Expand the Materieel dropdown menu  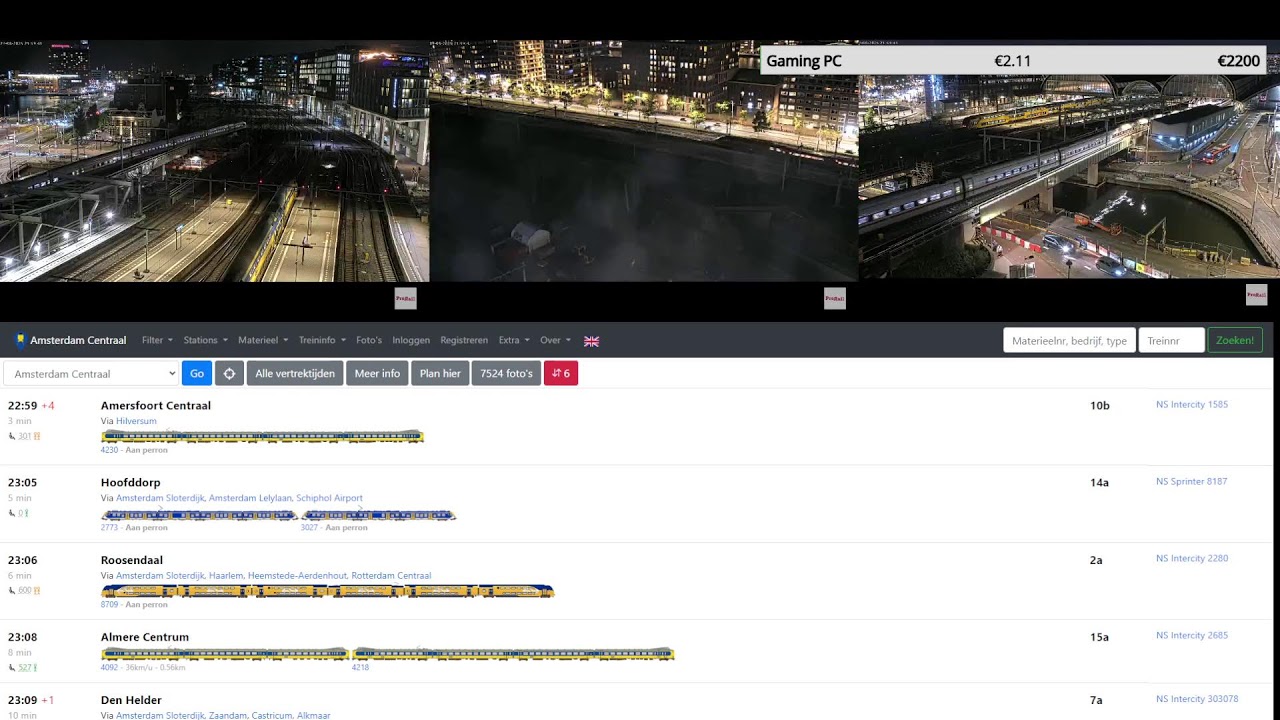point(263,340)
